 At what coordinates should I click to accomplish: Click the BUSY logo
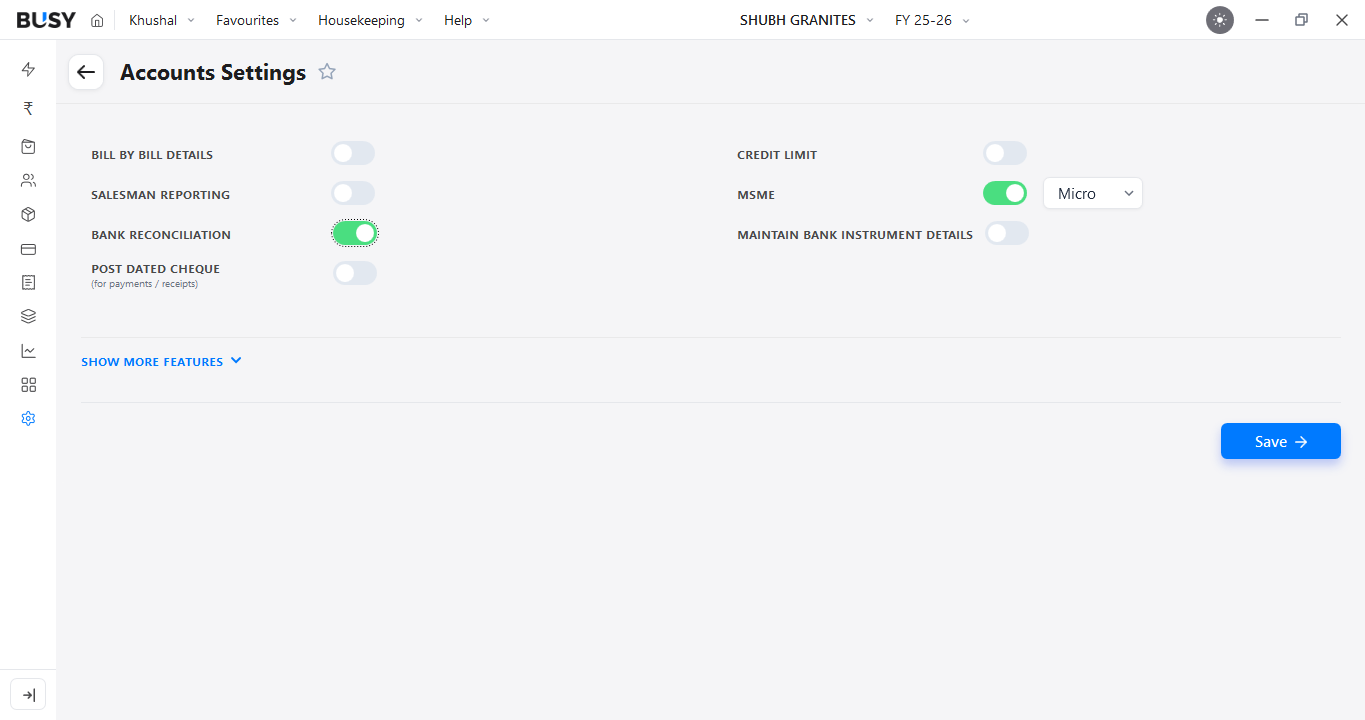pos(46,20)
